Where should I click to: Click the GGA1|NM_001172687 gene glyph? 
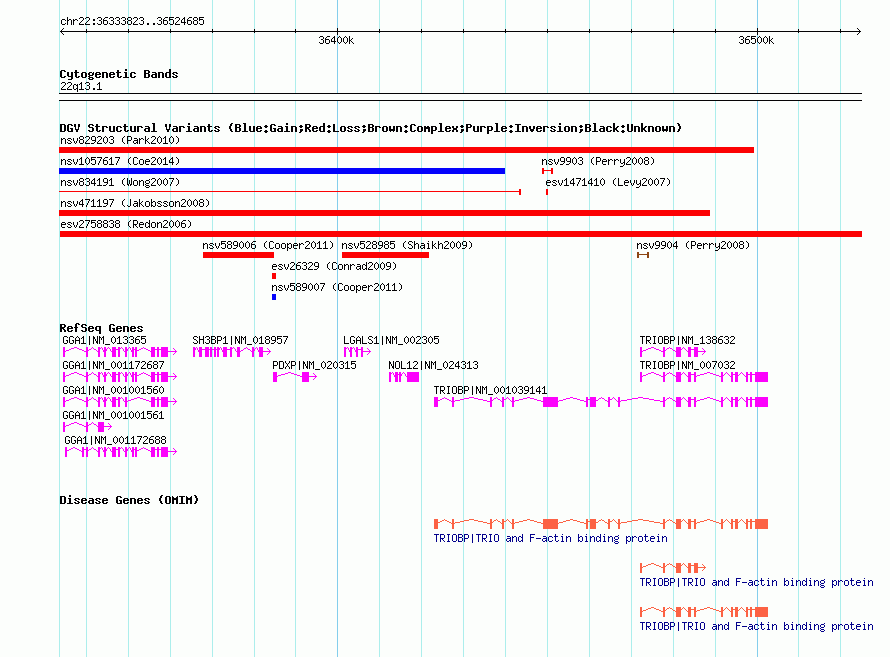pyautogui.click(x=120, y=377)
